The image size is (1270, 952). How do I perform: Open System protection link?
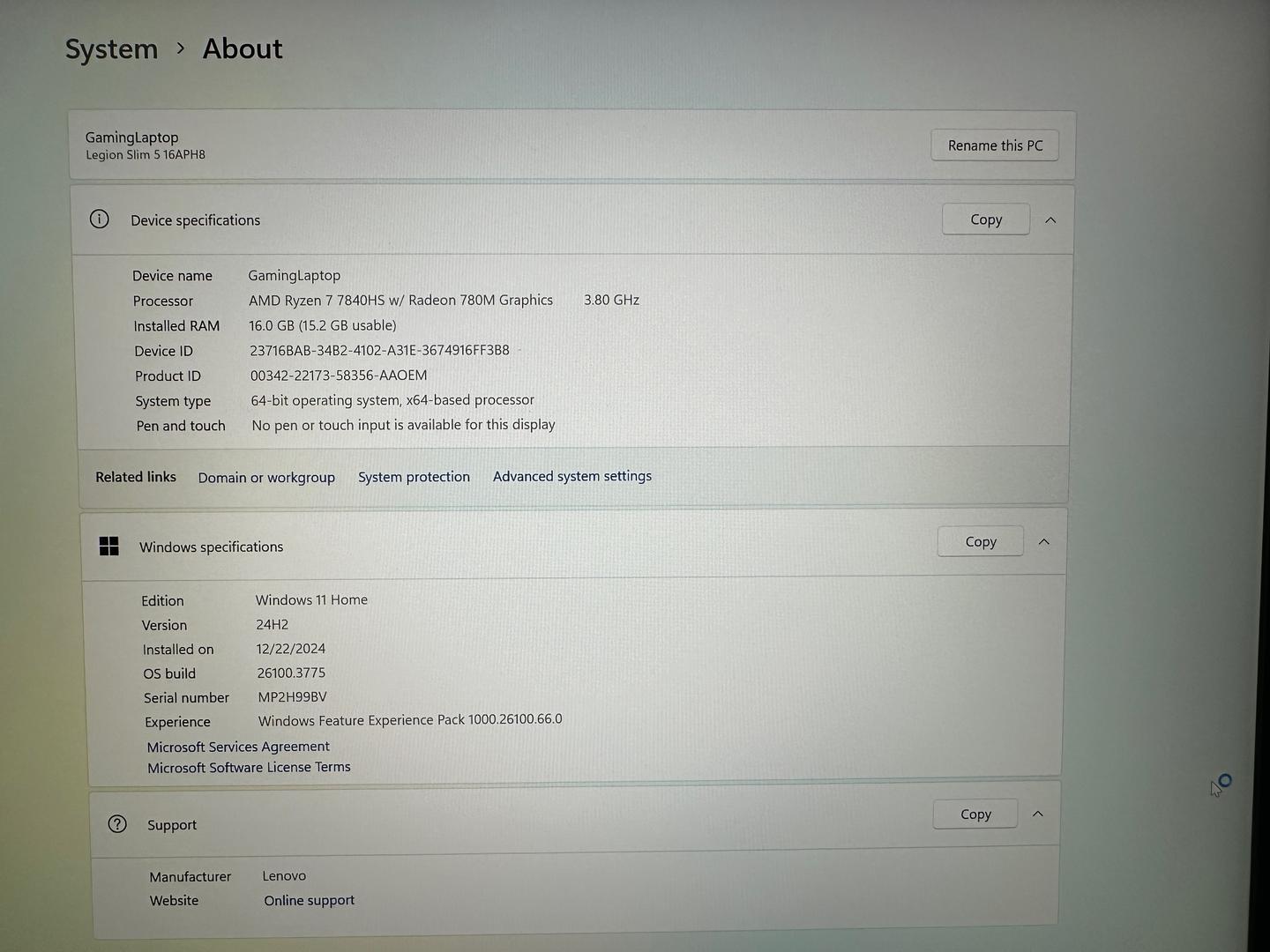(x=414, y=477)
